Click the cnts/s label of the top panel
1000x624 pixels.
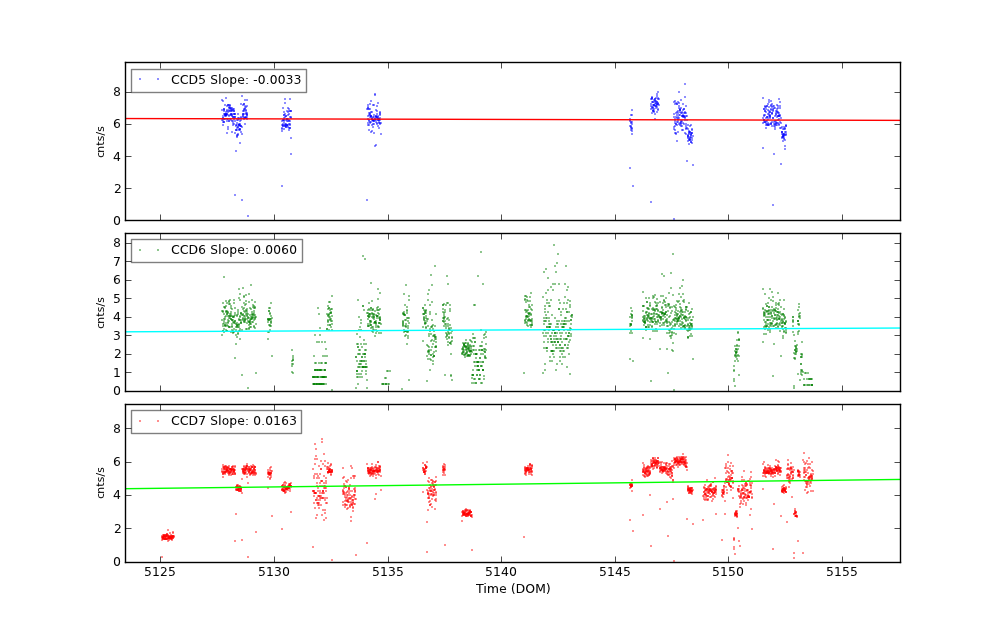100,141
